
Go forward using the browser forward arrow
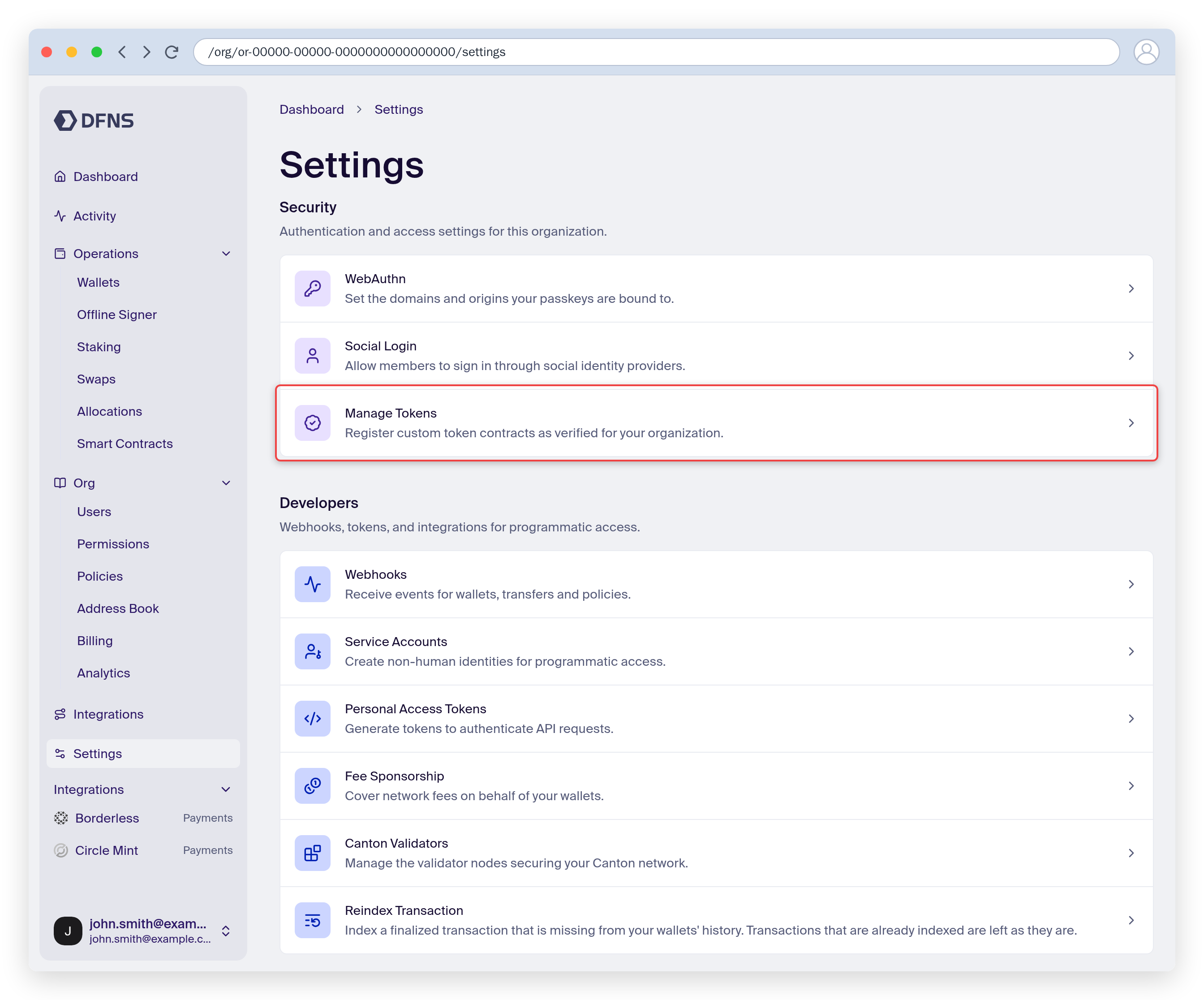pos(147,52)
